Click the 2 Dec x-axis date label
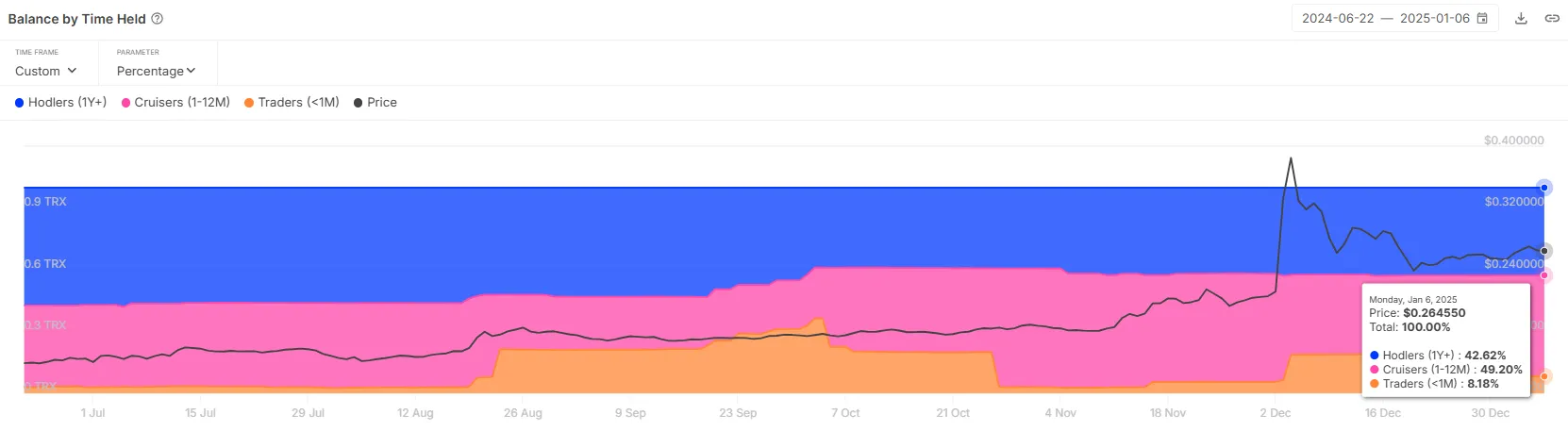Viewport: 1568px width, 431px height. [x=1275, y=413]
